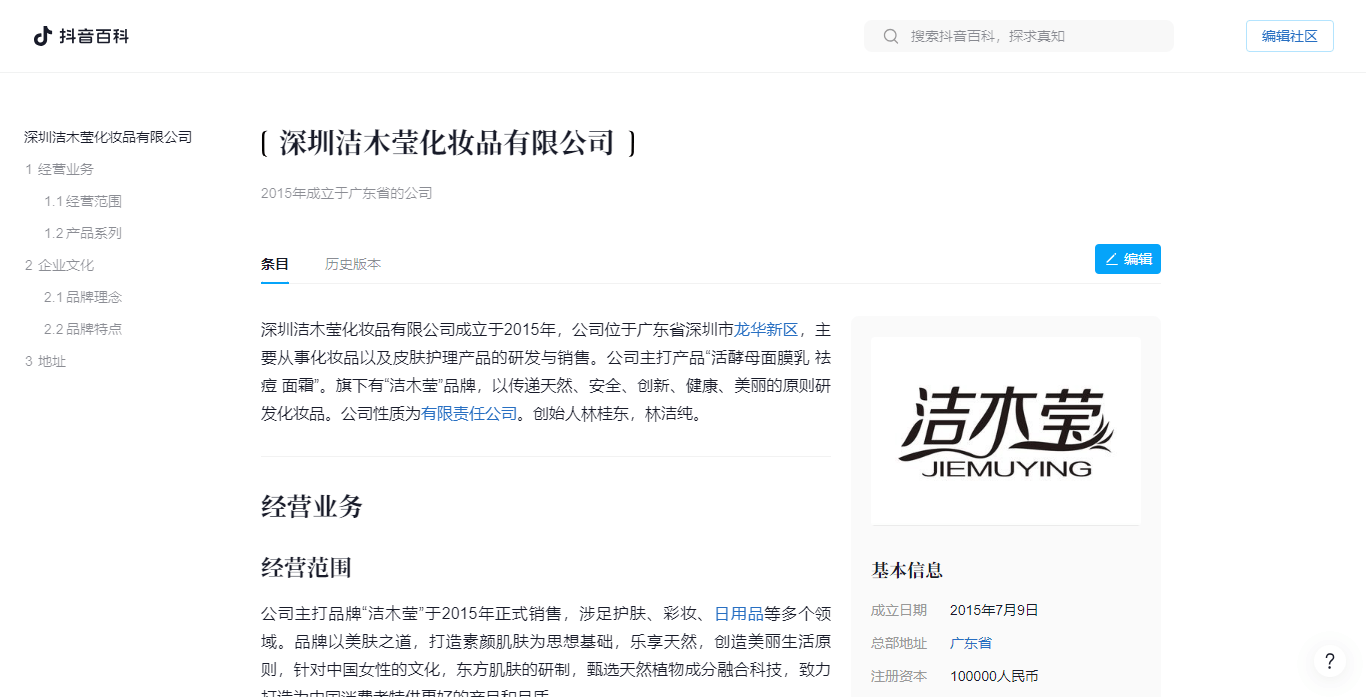The height and width of the screenshot is (697, 1366).
Task: Open 2.2 品牌特点 outline entry
Action: [83, 329]
